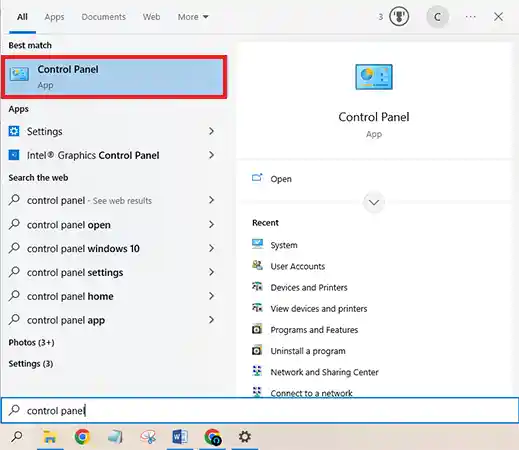Open Network and Sharing Center recent item
This screenshot has height=450, width=519.
[324, 372]
